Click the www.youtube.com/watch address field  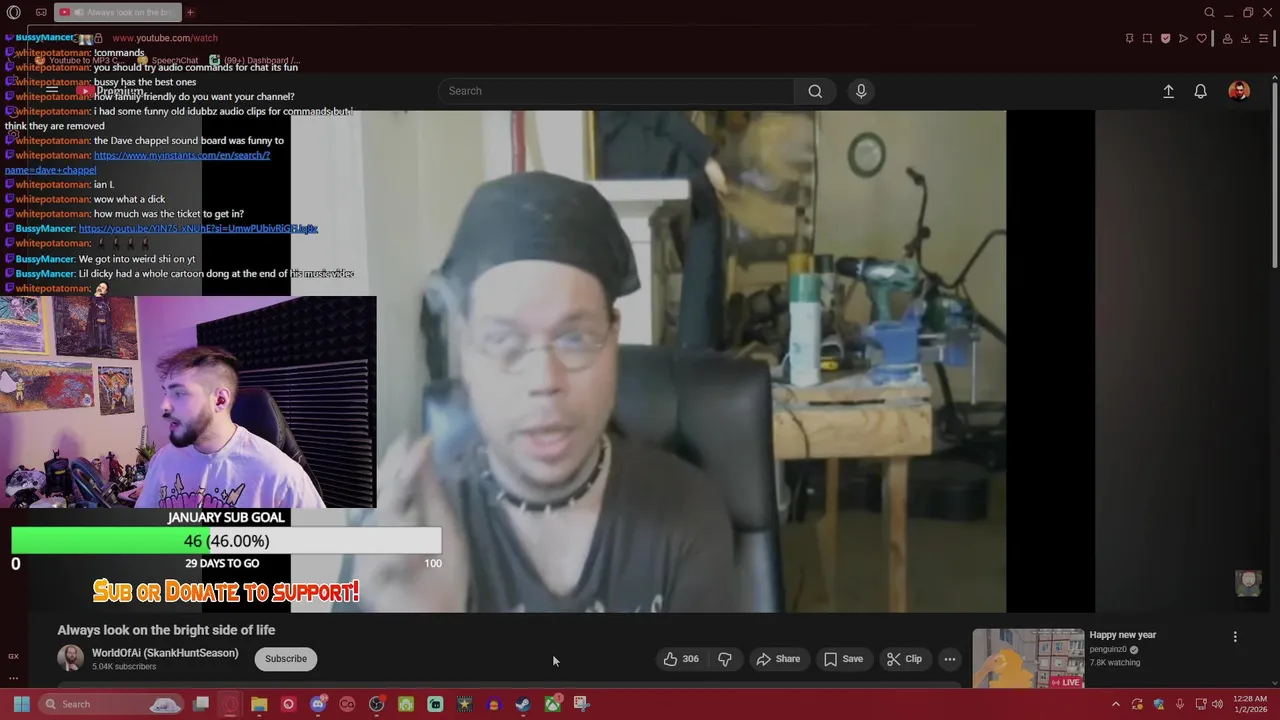tap(165, 38)
